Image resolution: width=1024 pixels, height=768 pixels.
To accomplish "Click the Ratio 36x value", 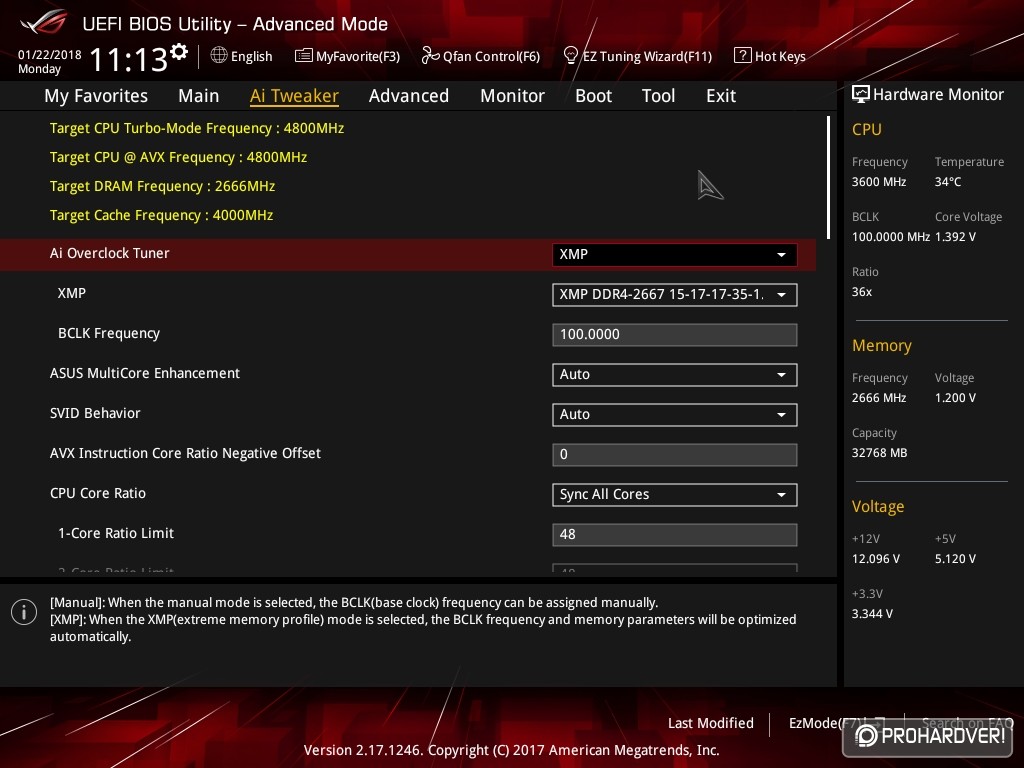I will click(x=862, y=292).
